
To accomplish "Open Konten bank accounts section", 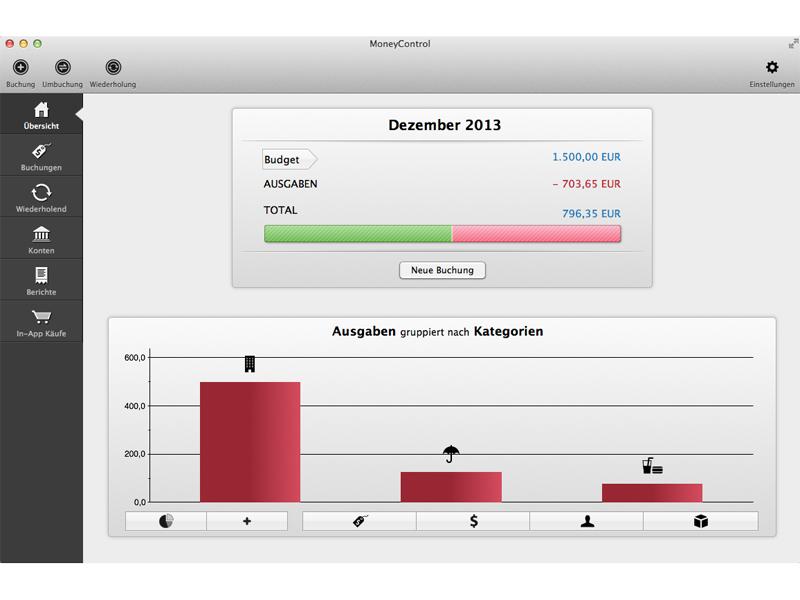I will coord(41,239).
